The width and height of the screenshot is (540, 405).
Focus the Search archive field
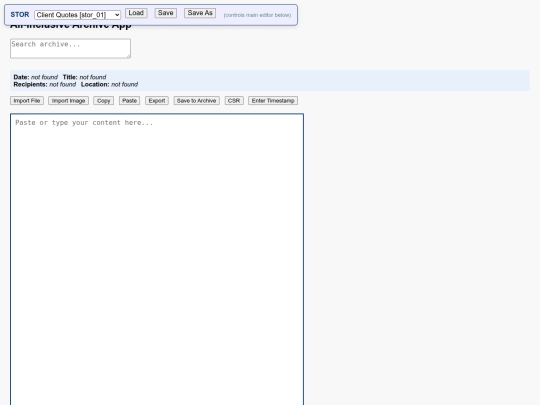(70, 49)
